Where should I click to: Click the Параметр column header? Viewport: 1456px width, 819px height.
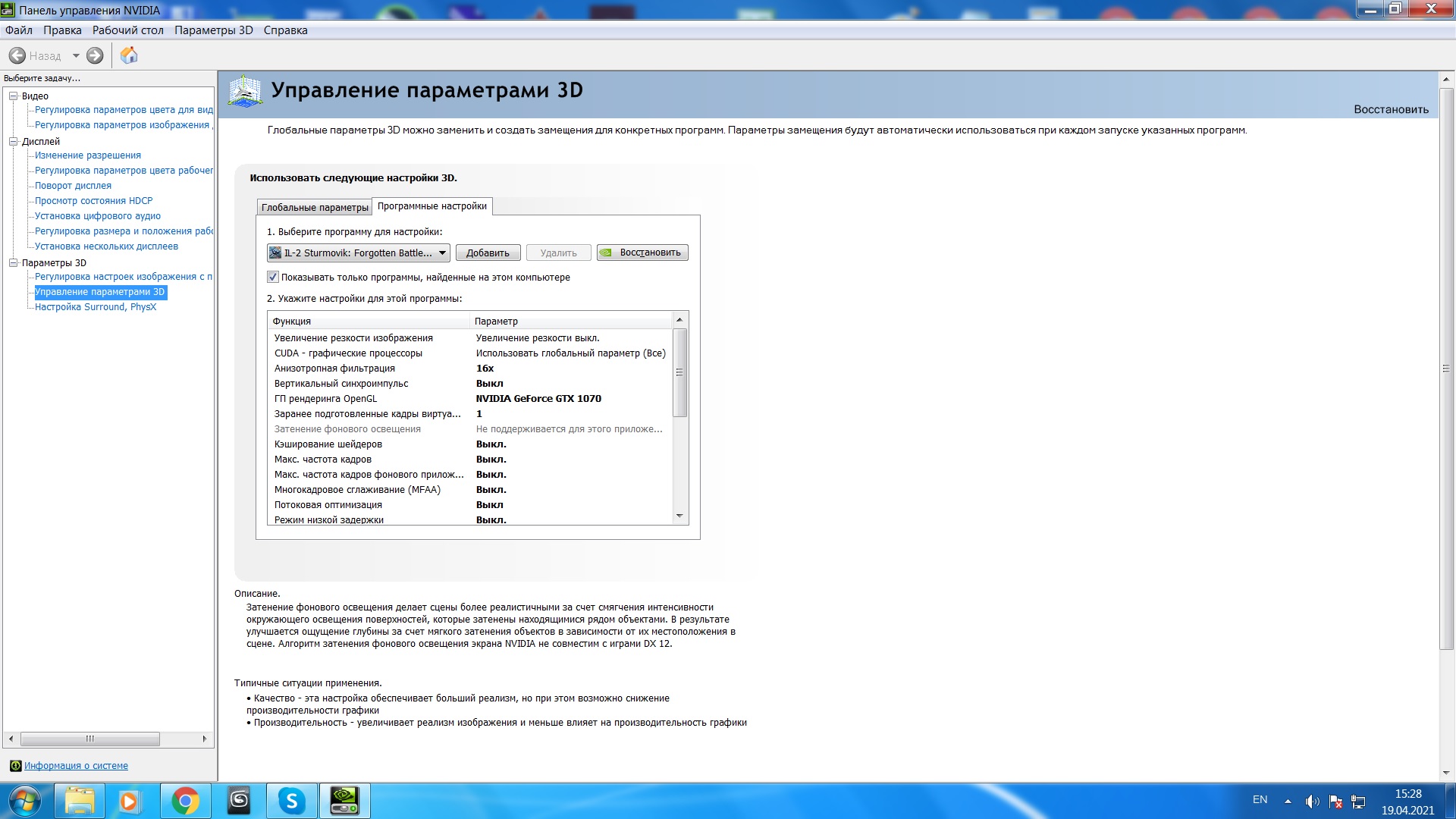pyautogui.click(x=570, y=321)
